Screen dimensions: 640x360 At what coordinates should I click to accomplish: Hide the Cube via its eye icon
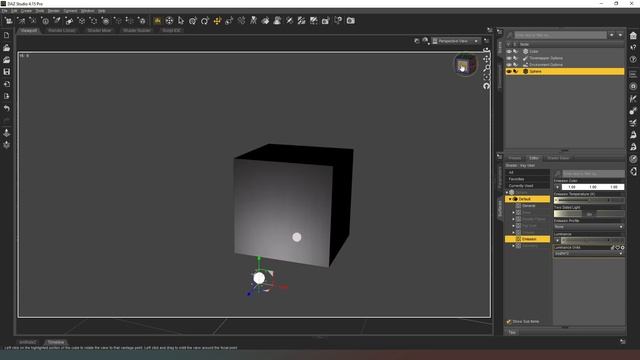coord(509,51)
